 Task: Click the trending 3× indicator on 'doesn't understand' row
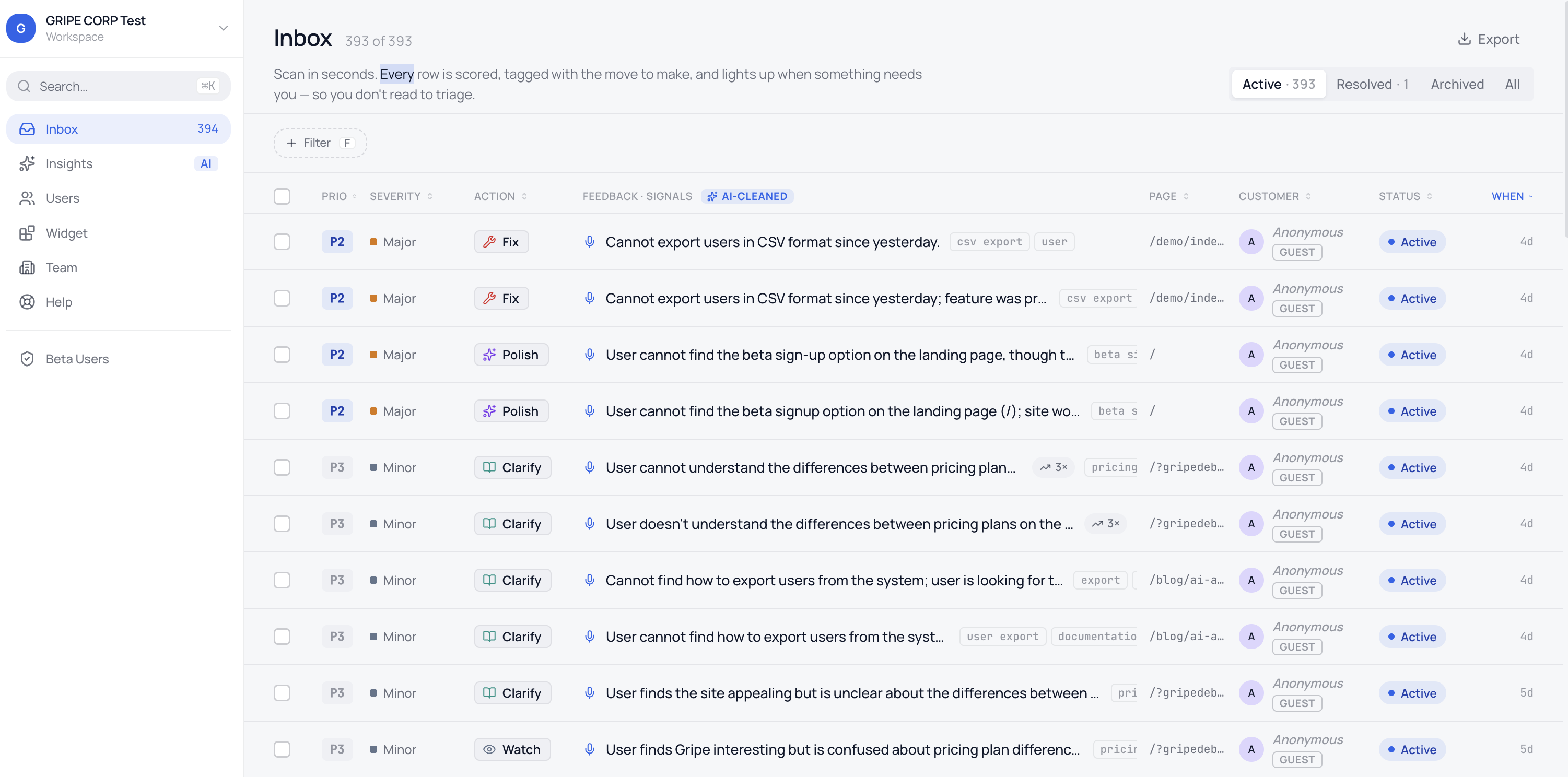pos(1105,523)
